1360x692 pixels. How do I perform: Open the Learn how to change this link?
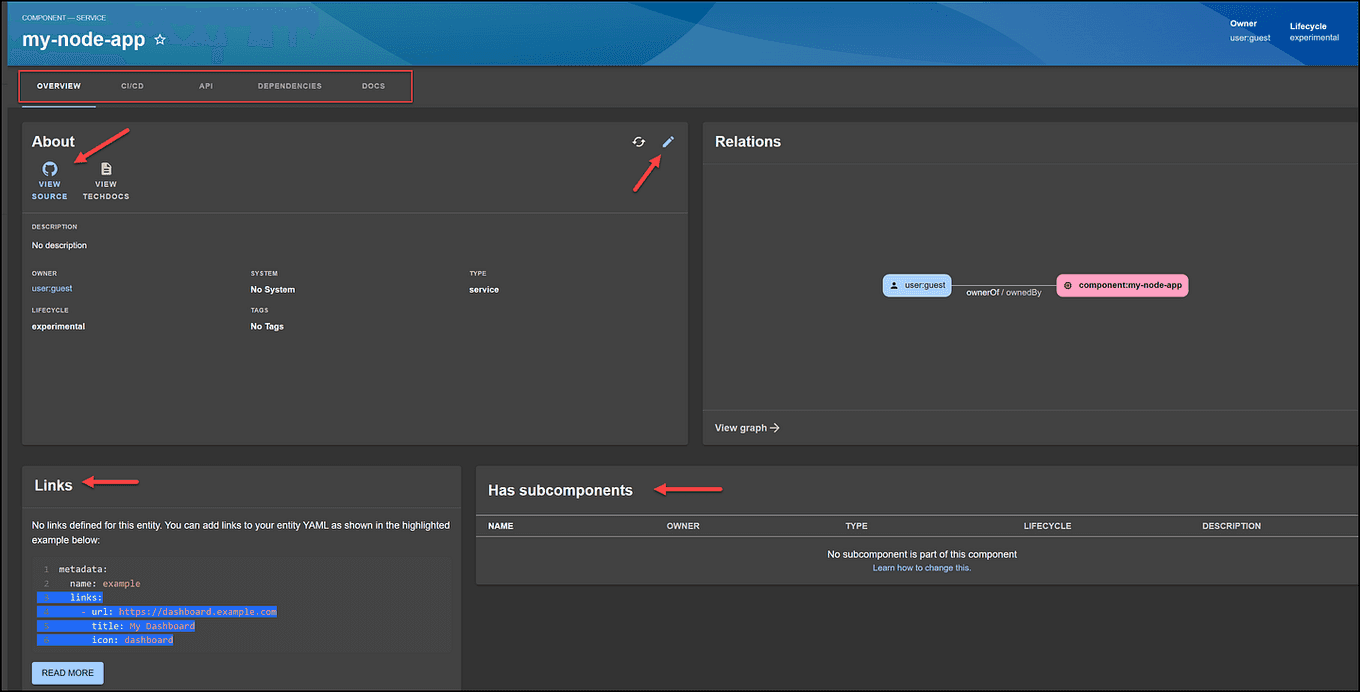[x=921, y=567]
